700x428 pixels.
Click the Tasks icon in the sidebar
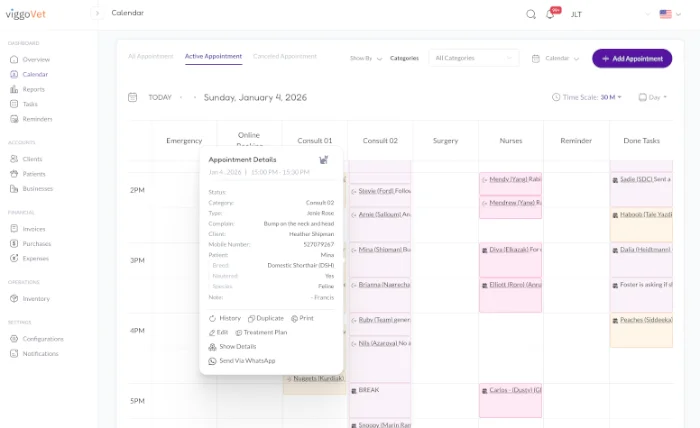[14, 104]
